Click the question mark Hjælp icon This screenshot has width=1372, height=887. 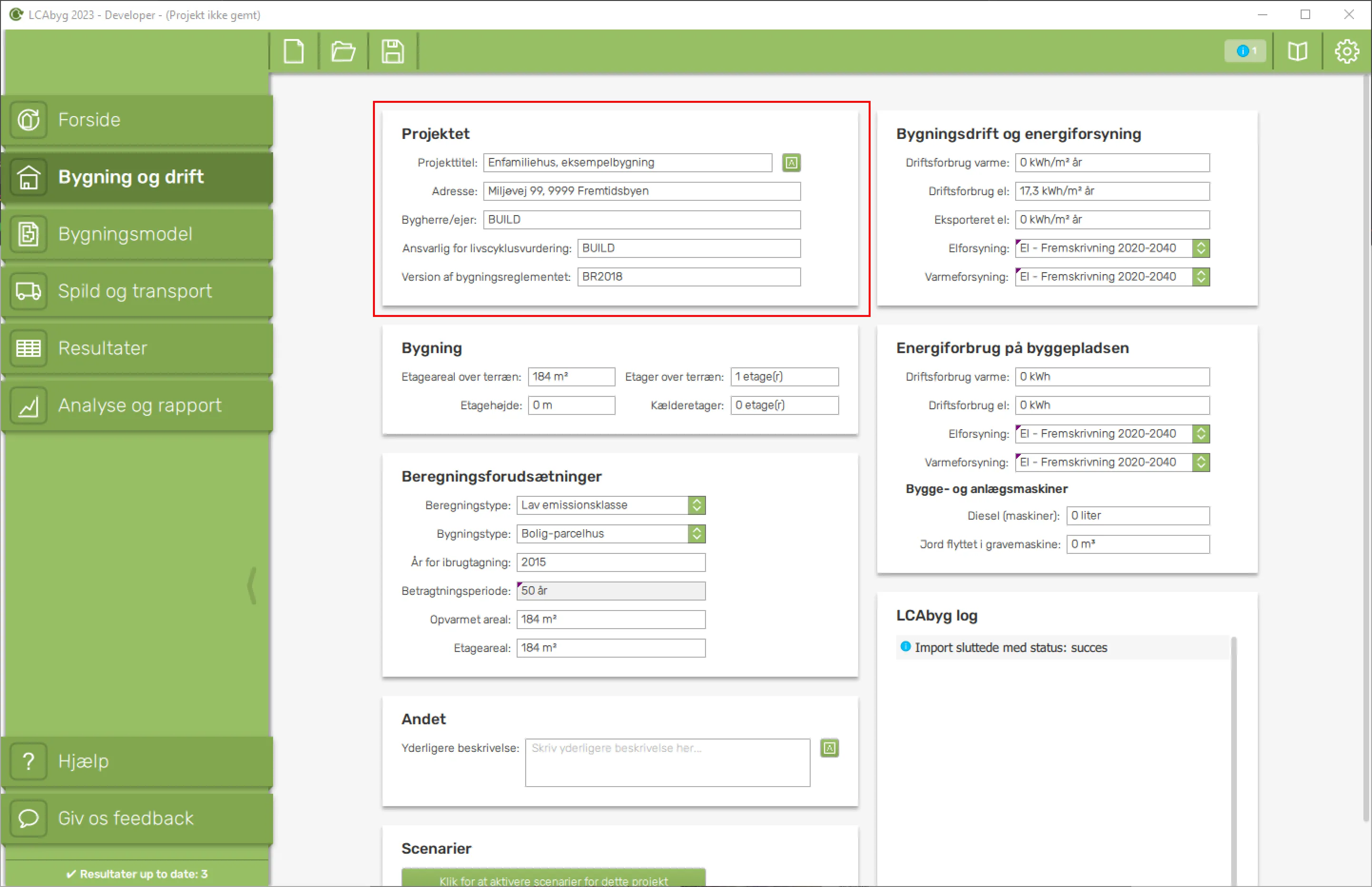point(28,761)
